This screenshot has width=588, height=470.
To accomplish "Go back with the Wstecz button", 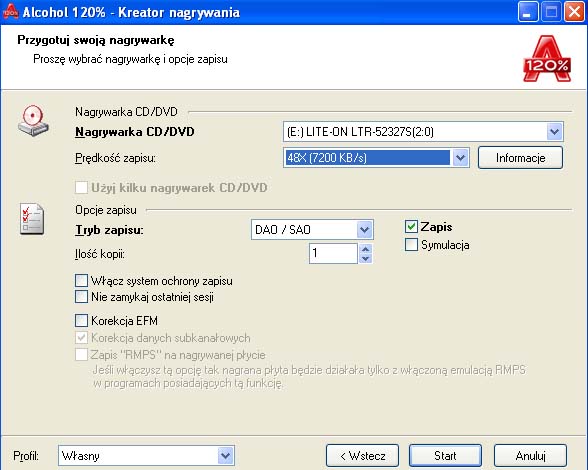I will (x=362, y=456).
